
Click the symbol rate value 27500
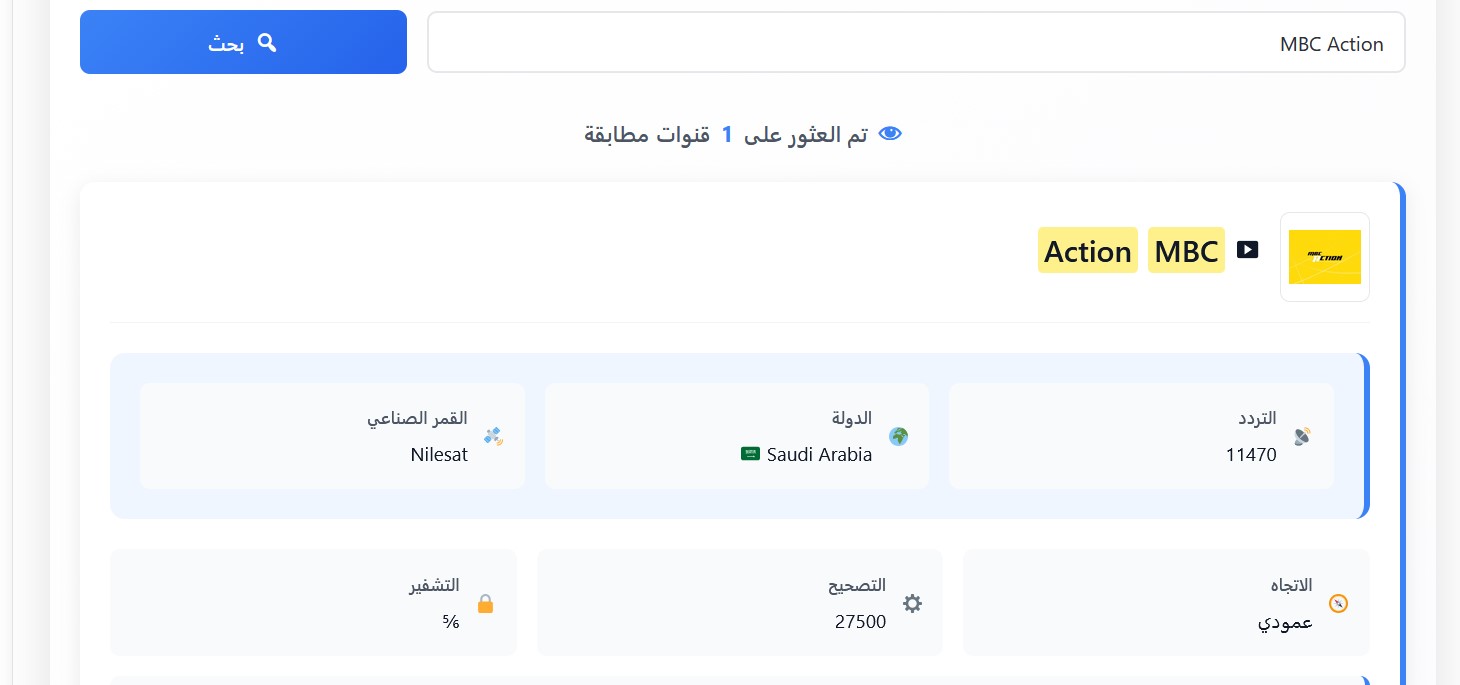(860, 621)
